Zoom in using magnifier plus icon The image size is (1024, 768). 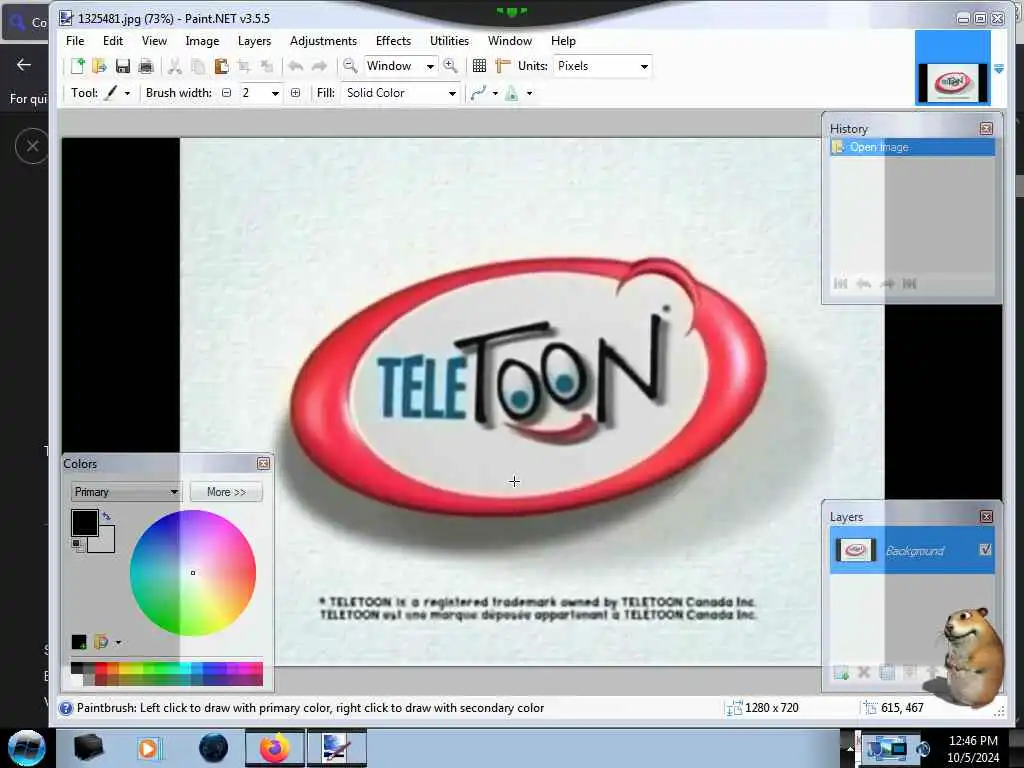click(450, 66)
